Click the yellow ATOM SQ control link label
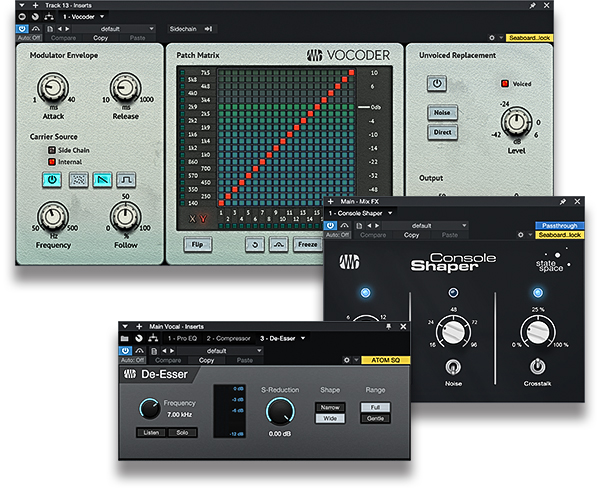This screenshot has height=488, width=600. point(386,360)
